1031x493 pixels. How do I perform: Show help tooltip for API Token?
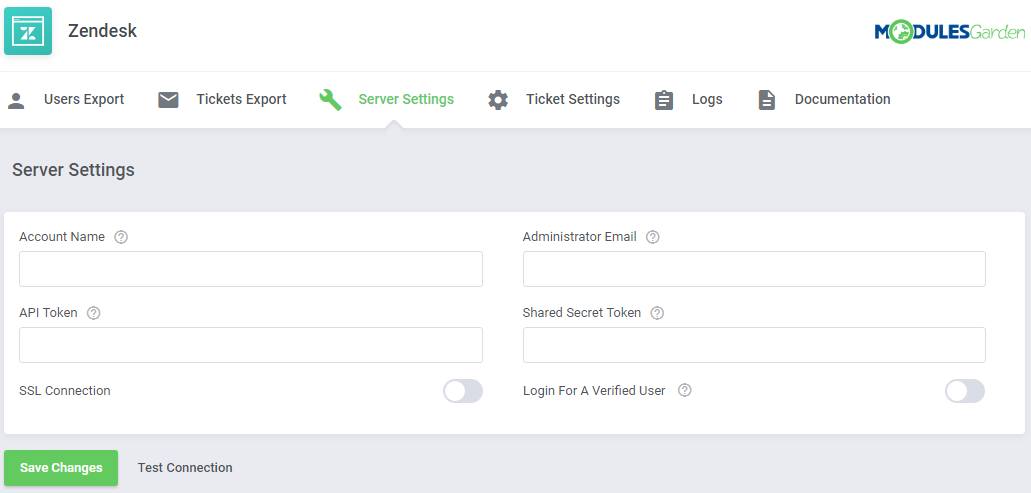click(x=93, y=314)
